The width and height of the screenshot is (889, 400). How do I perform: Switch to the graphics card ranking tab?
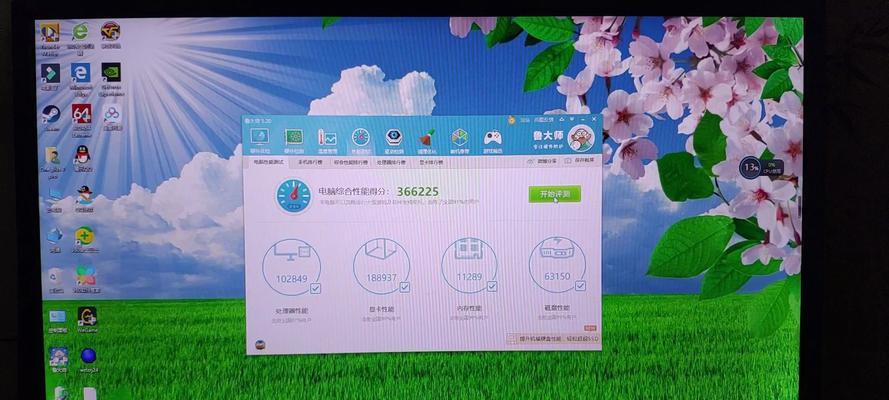tap(431, 162)
